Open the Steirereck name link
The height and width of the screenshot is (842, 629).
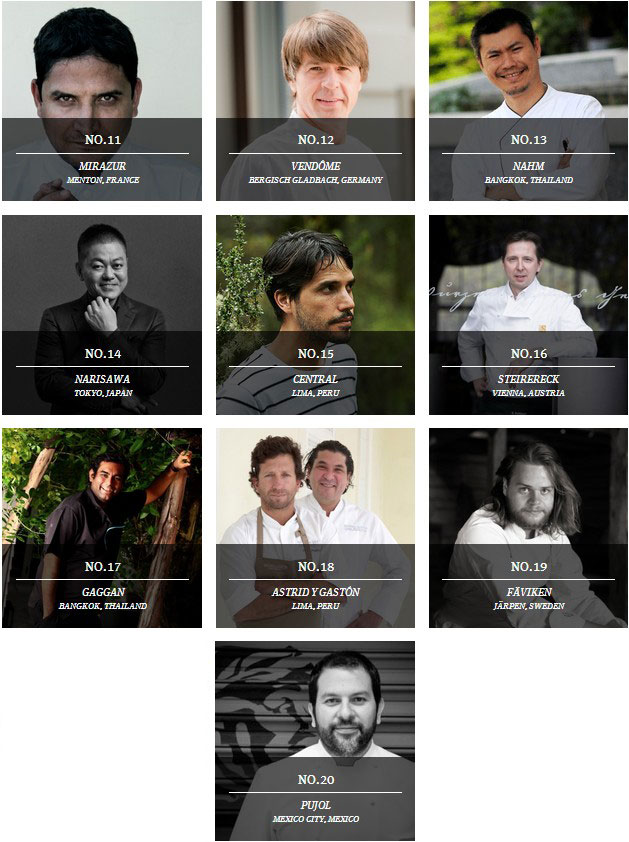pos(529,379)
